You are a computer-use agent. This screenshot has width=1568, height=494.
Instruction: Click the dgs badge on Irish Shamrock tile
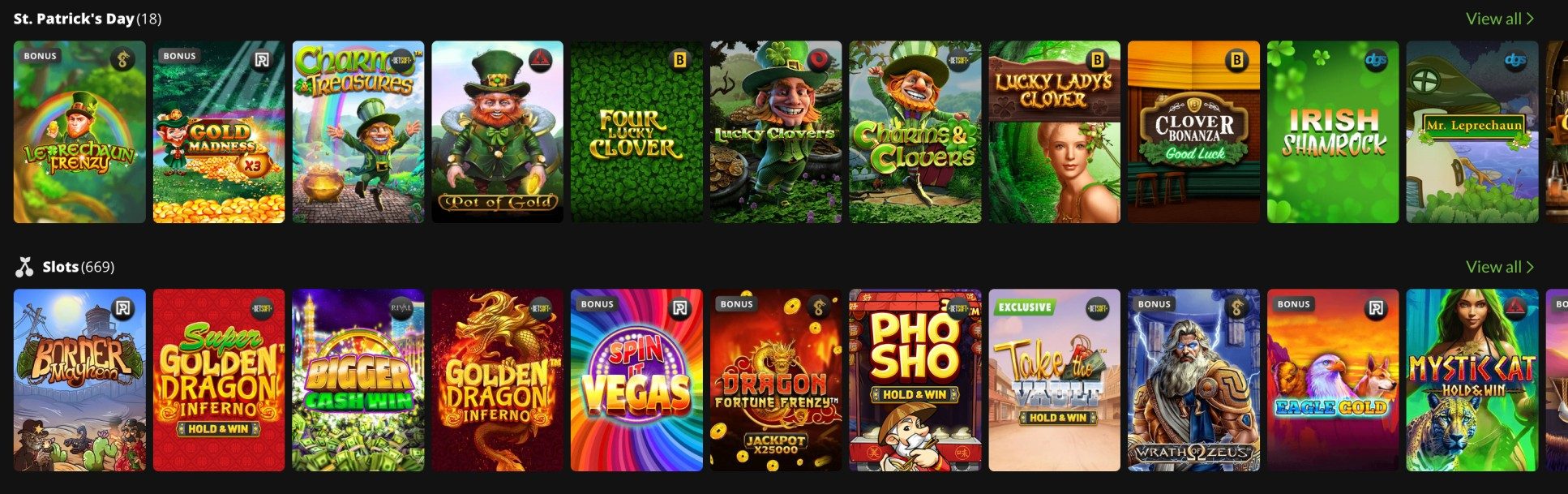tap(1376, 60)
